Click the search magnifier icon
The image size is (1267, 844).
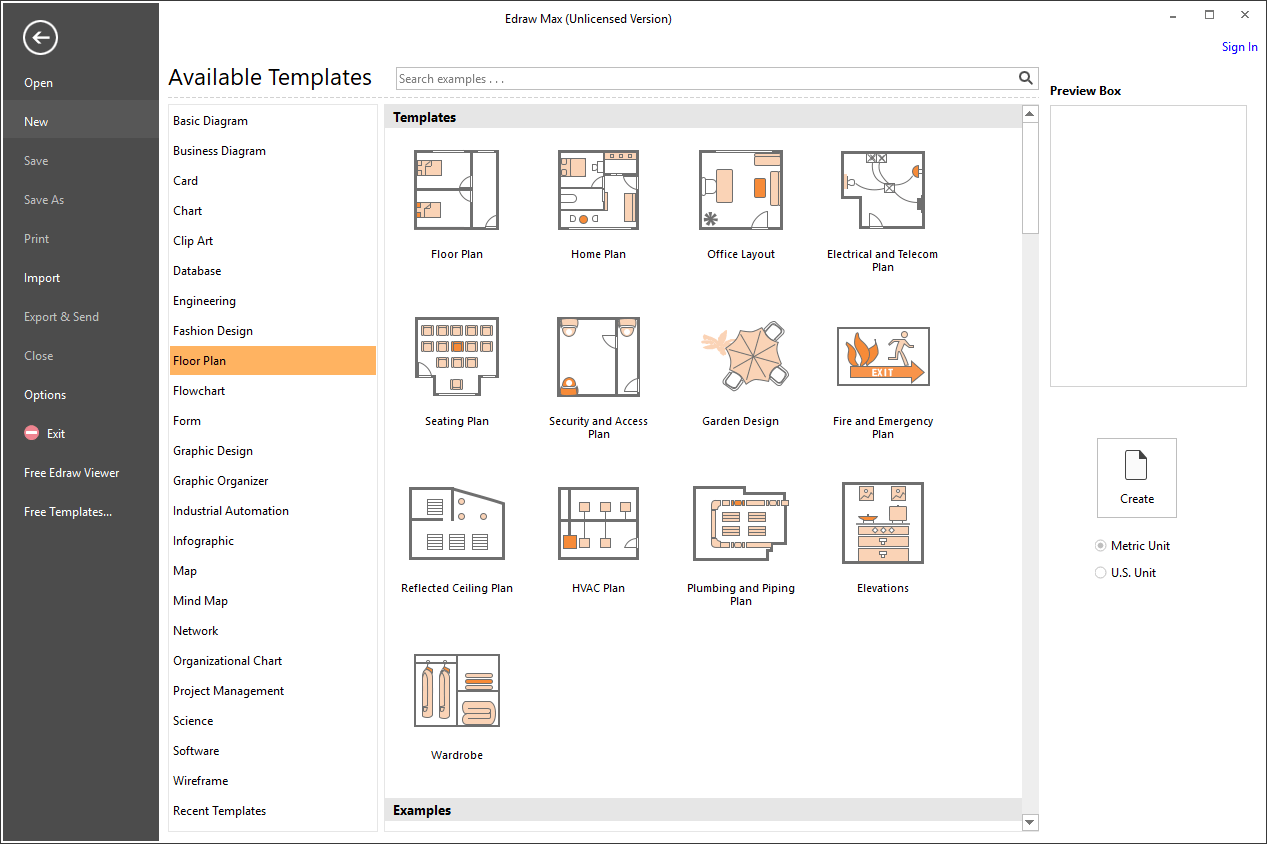(1026, 78)
